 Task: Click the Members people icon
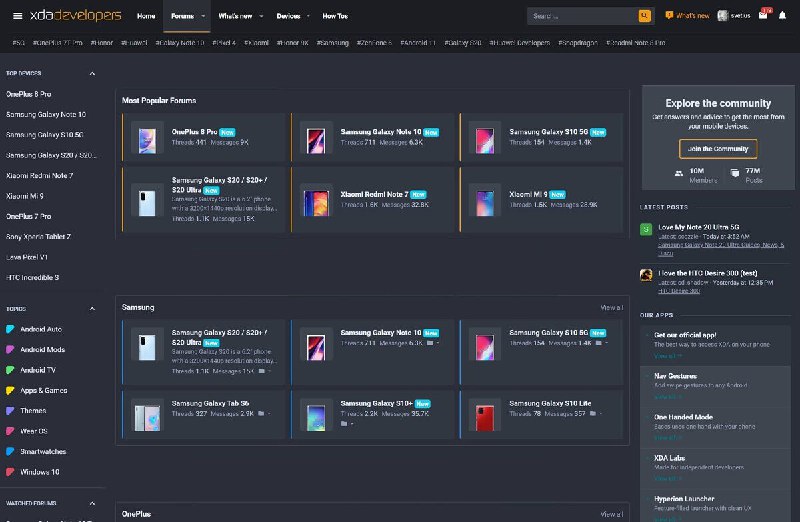679,174
